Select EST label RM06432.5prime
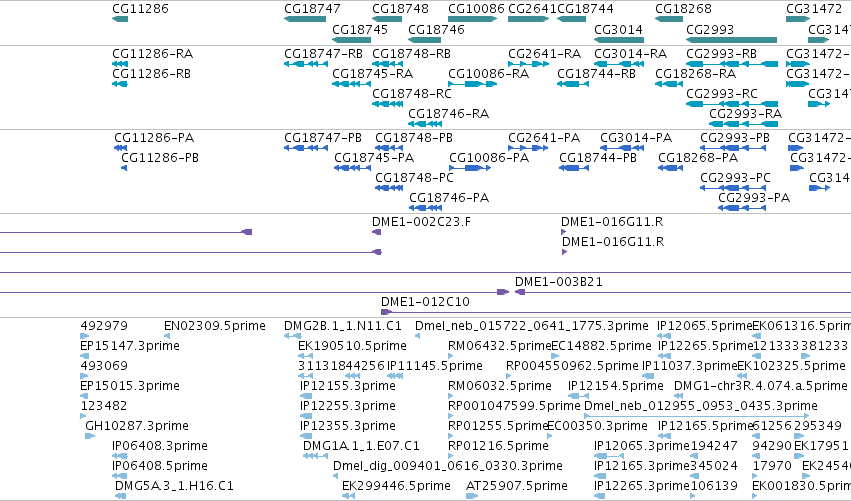The height and width of the screenshot is (501, 851). pos(499,346)
